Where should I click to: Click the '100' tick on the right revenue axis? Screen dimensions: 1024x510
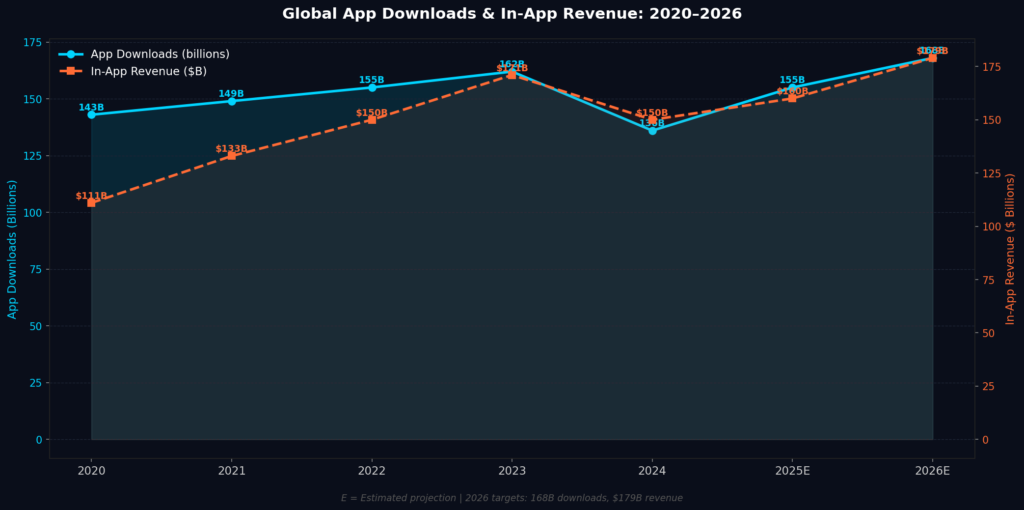click(990, 227)
